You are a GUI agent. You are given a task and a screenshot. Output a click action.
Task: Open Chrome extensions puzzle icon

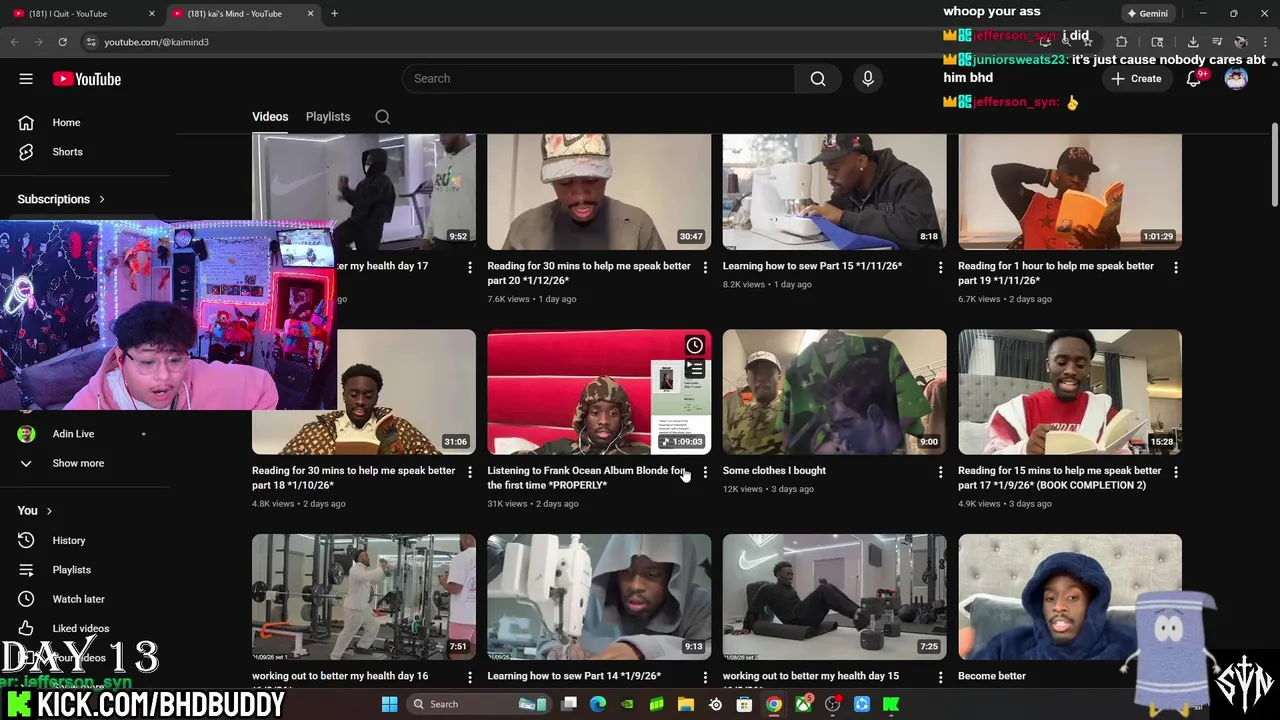pos(1121,42)
